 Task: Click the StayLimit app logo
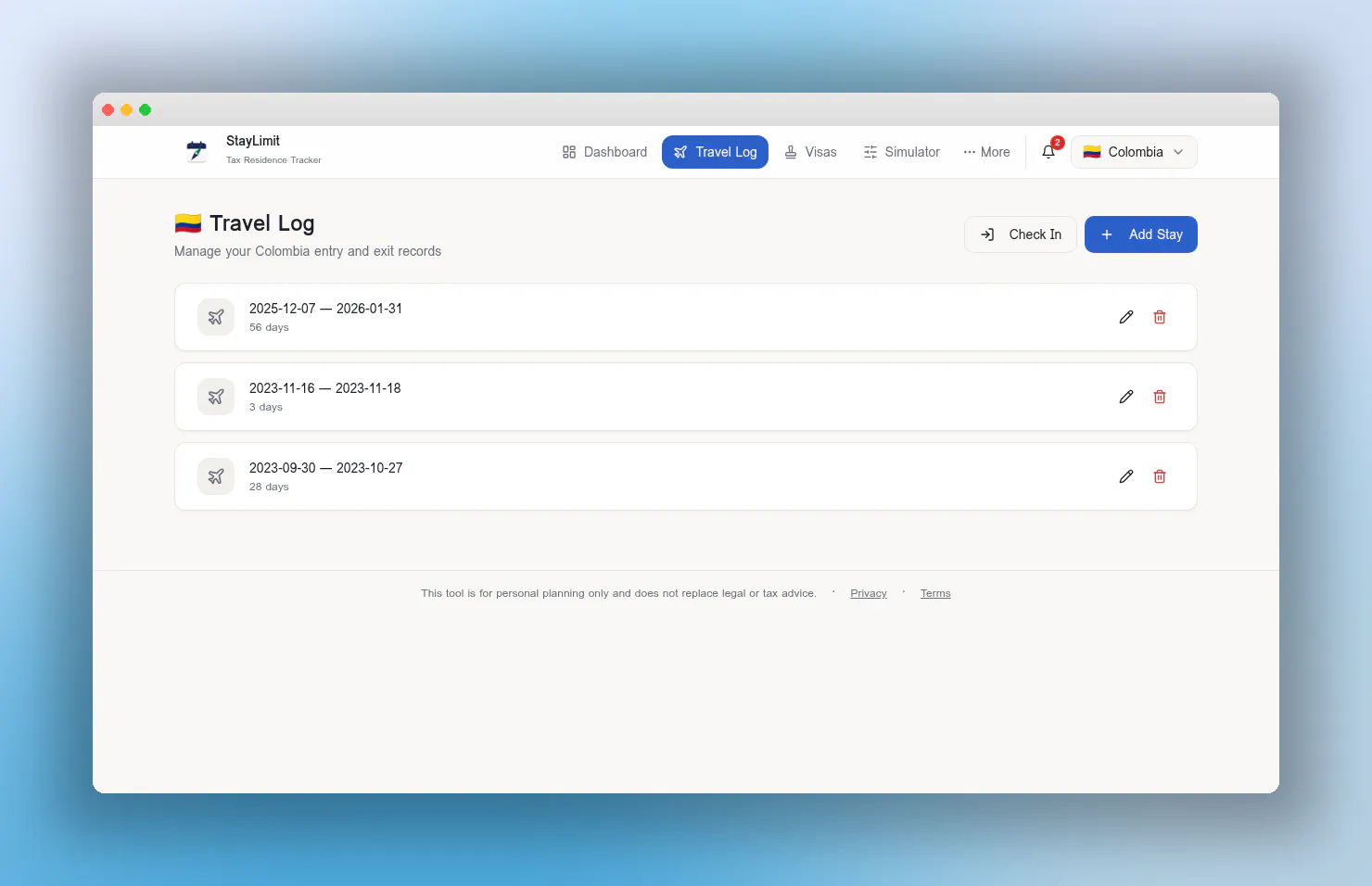point(197,151)
